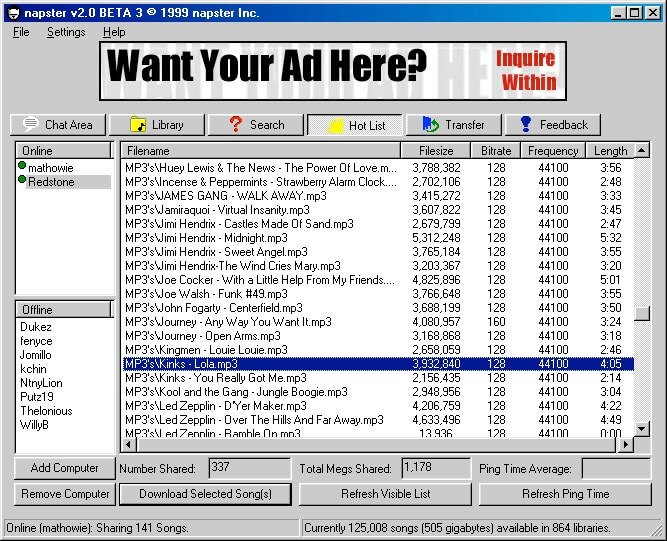This screenshot has width=667, height=541.
Task: Select highlighted Kinks Lola.mp3 row
Action: (x=378, y=364)
